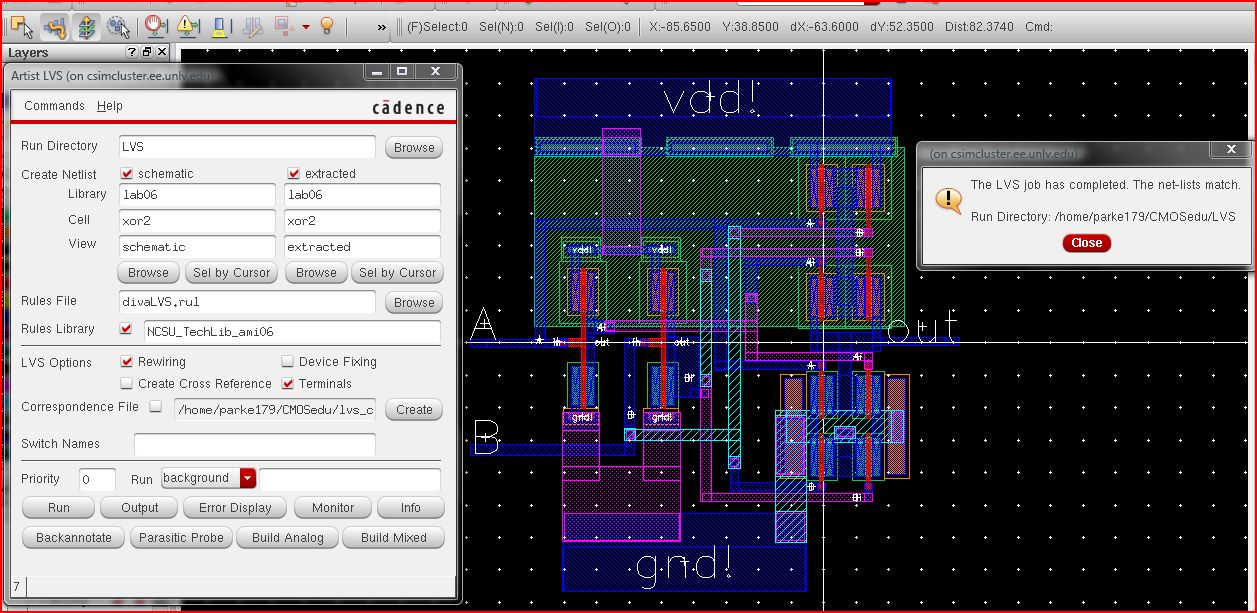Click the Rules File input field
This screenshot has height=613, width=1257.
pos(247,302)
